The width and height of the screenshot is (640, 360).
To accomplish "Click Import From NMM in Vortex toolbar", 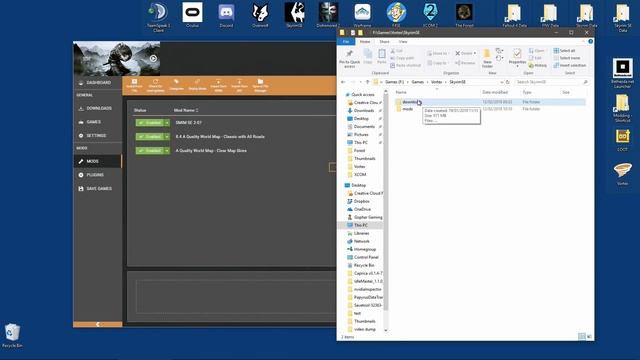I will click(218, 85).
